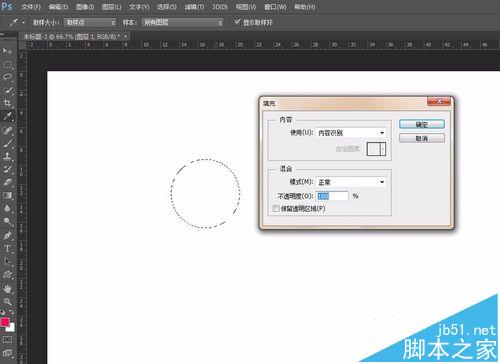Open the Edit (E) menu

click(58, 7)
